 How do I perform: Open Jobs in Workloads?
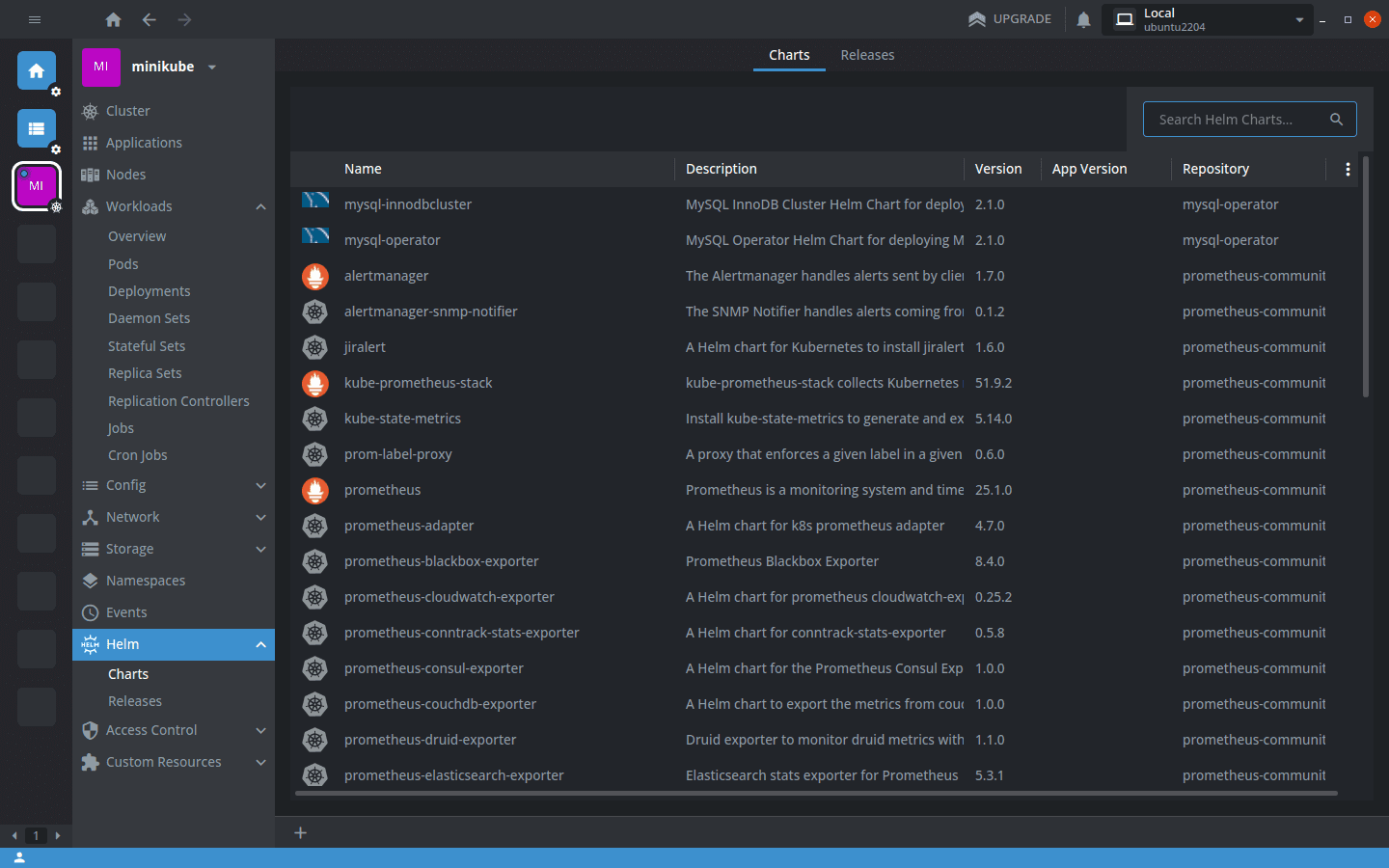pos(121,428)
